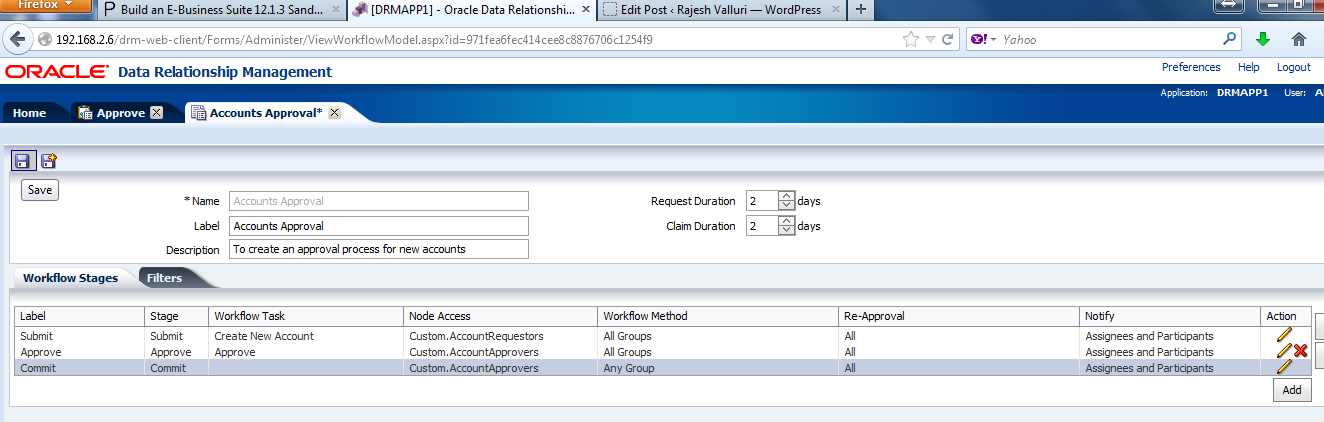Select the [DRMAPP1] Oracle Data Relationship browser tab

tap(472, 10)
